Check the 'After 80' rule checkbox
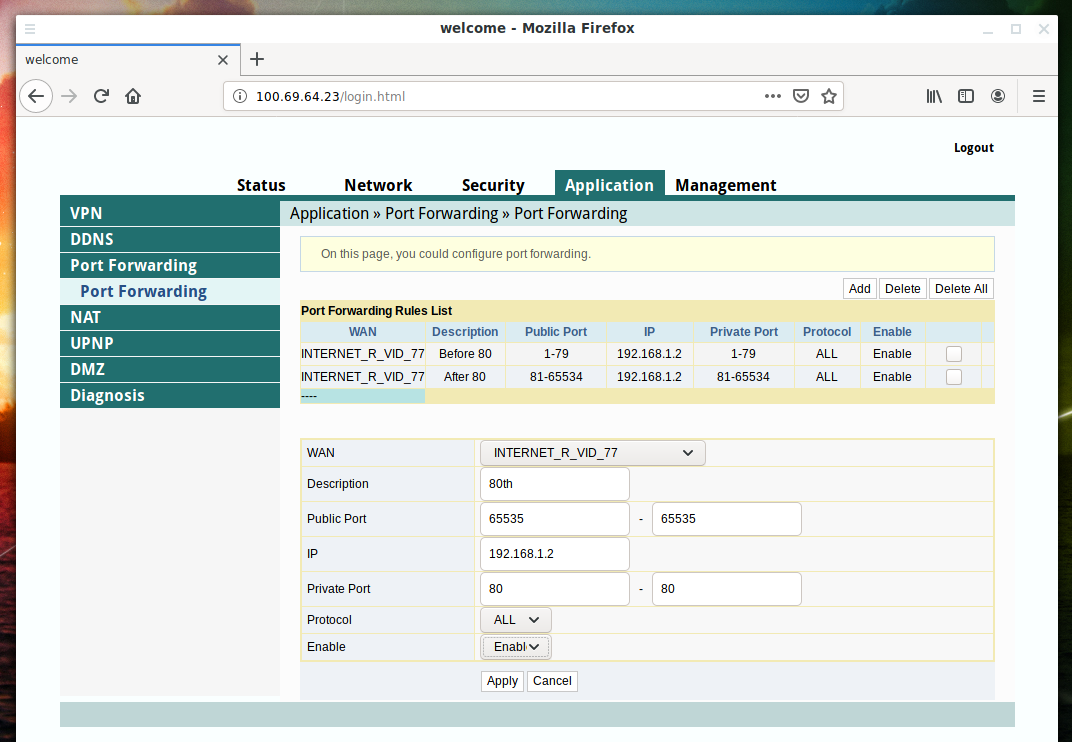Viewport: 1072px width, 742px height. click(x=953, y=377)
